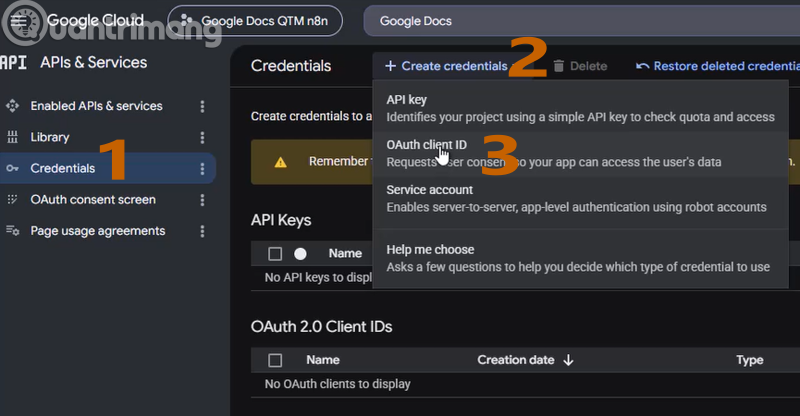Image resolution: width=800 pixels, height=416 pixels.
Task: Click the warning triangle icon in banner
Action: click(x=281, y=162)
